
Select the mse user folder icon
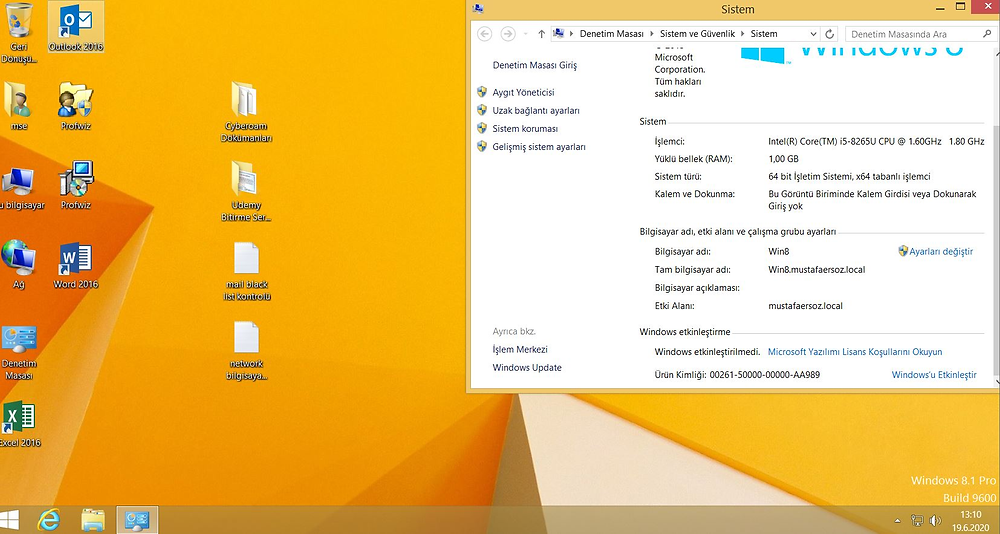click(18, 106)
